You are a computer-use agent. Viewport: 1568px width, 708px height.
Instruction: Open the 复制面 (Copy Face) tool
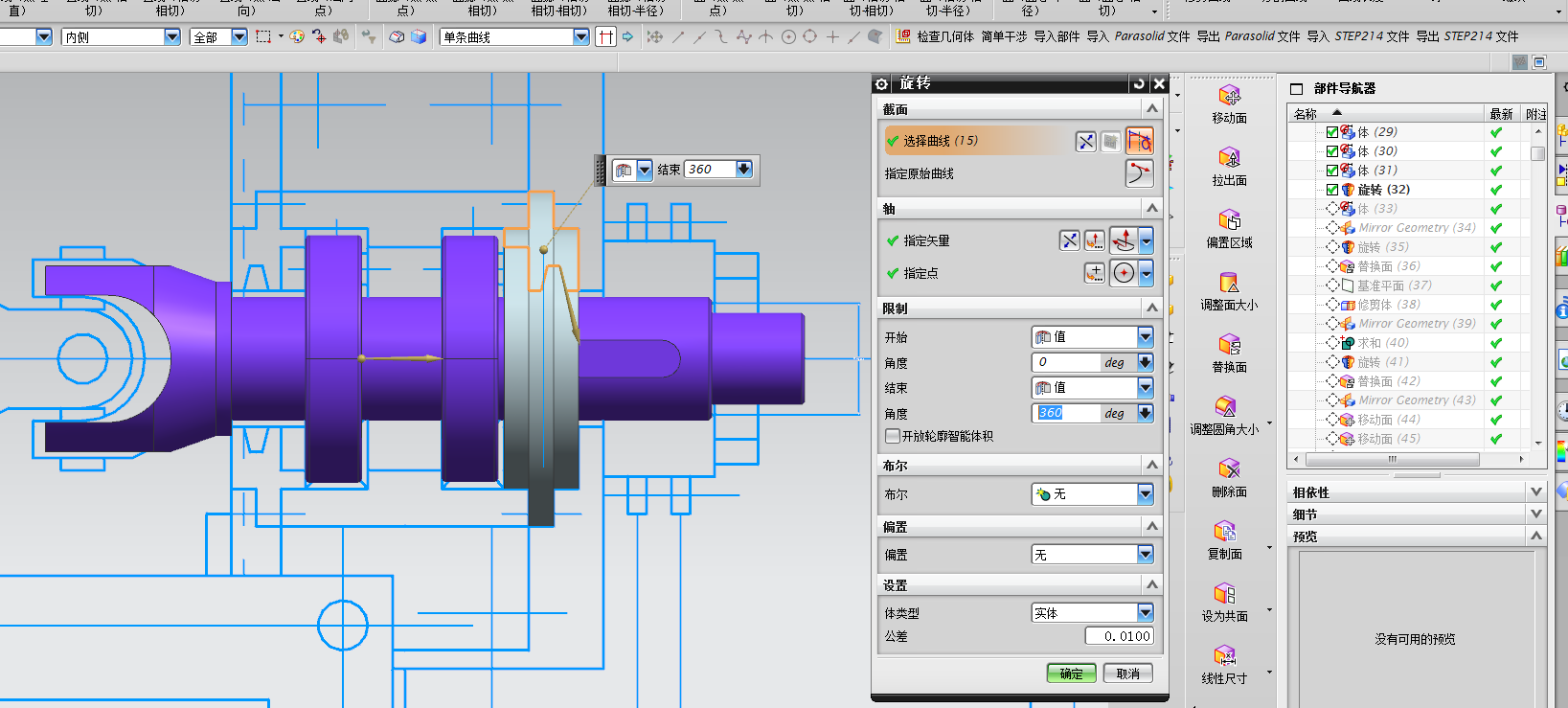coord(1225,532)
